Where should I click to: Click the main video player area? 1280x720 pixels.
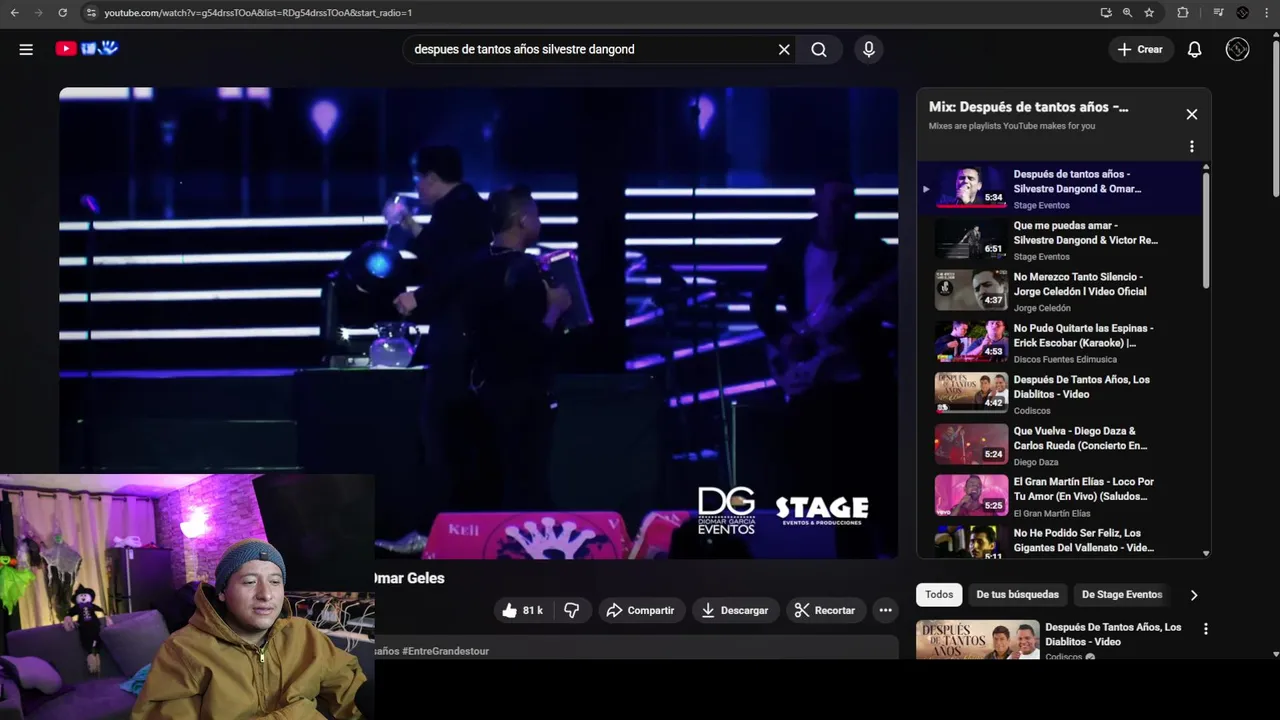point(478,322)
